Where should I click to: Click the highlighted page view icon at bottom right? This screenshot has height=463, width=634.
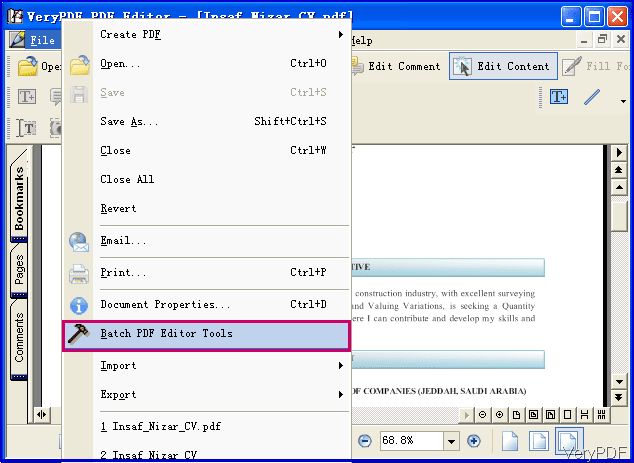(569, 442)
